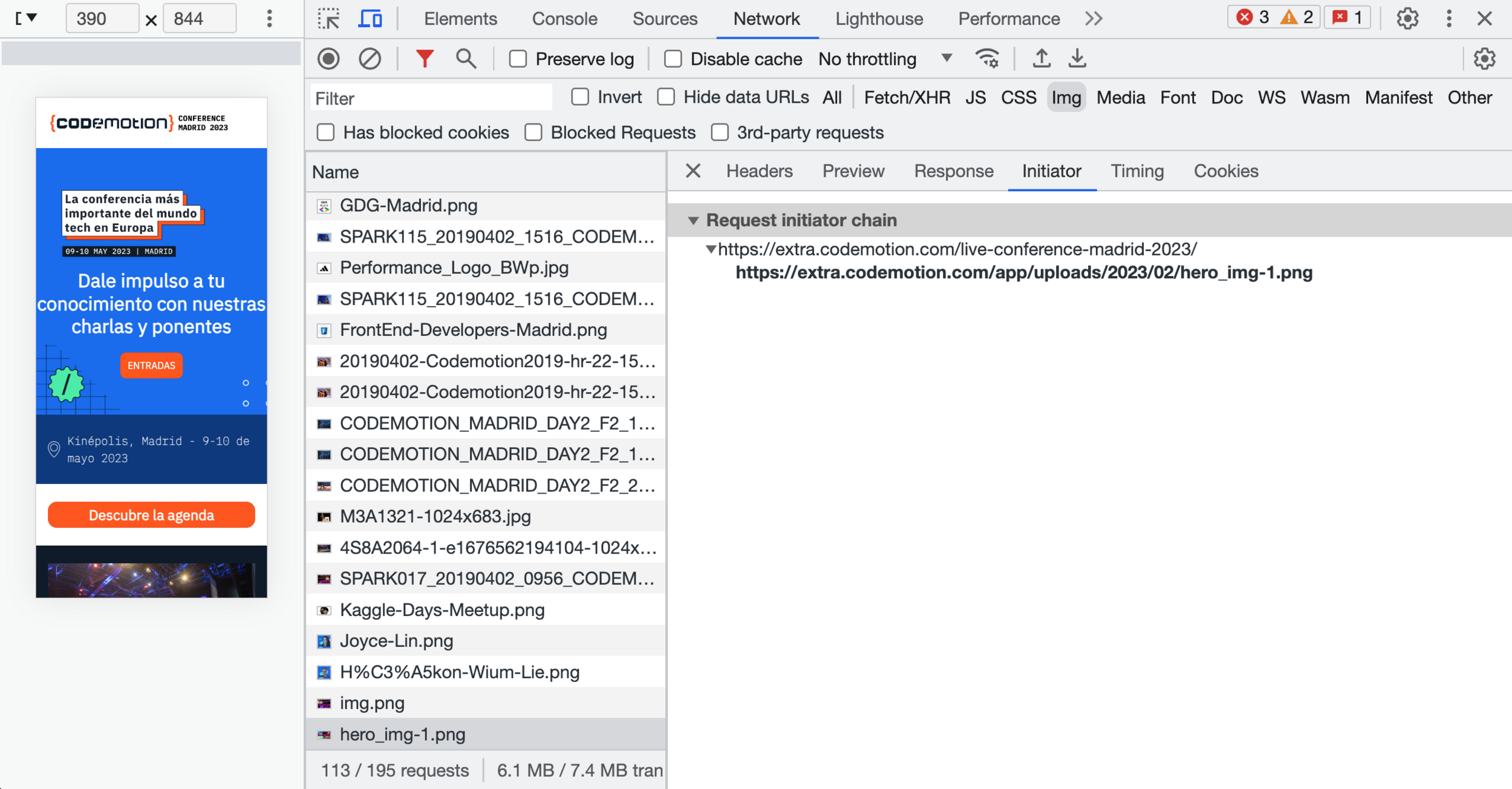Screen dimensions: 1512x789
Task: Open network search magnifier
Action: click(x=466, y=59)
